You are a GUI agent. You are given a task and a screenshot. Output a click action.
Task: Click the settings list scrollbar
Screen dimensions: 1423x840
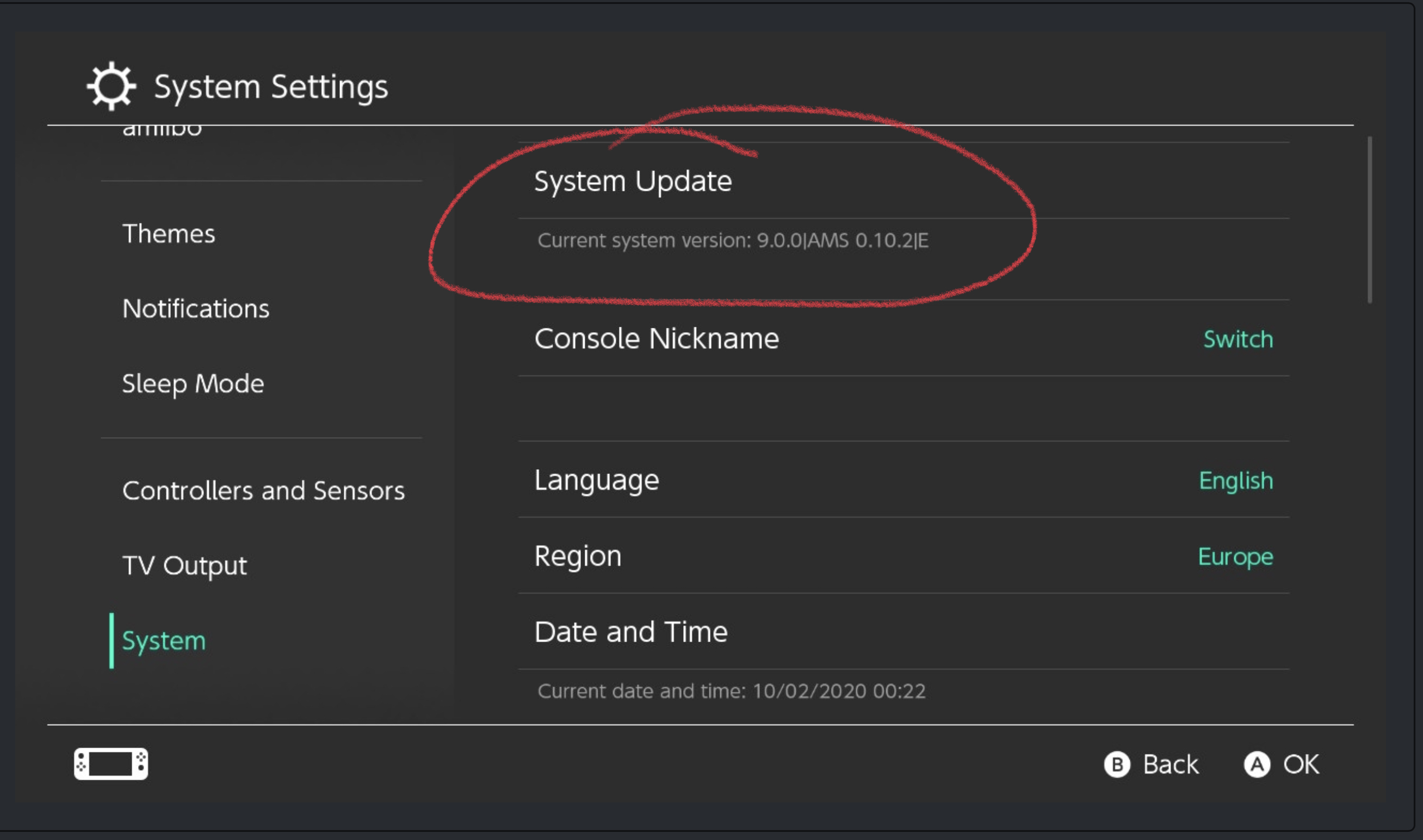point(1370,220)
